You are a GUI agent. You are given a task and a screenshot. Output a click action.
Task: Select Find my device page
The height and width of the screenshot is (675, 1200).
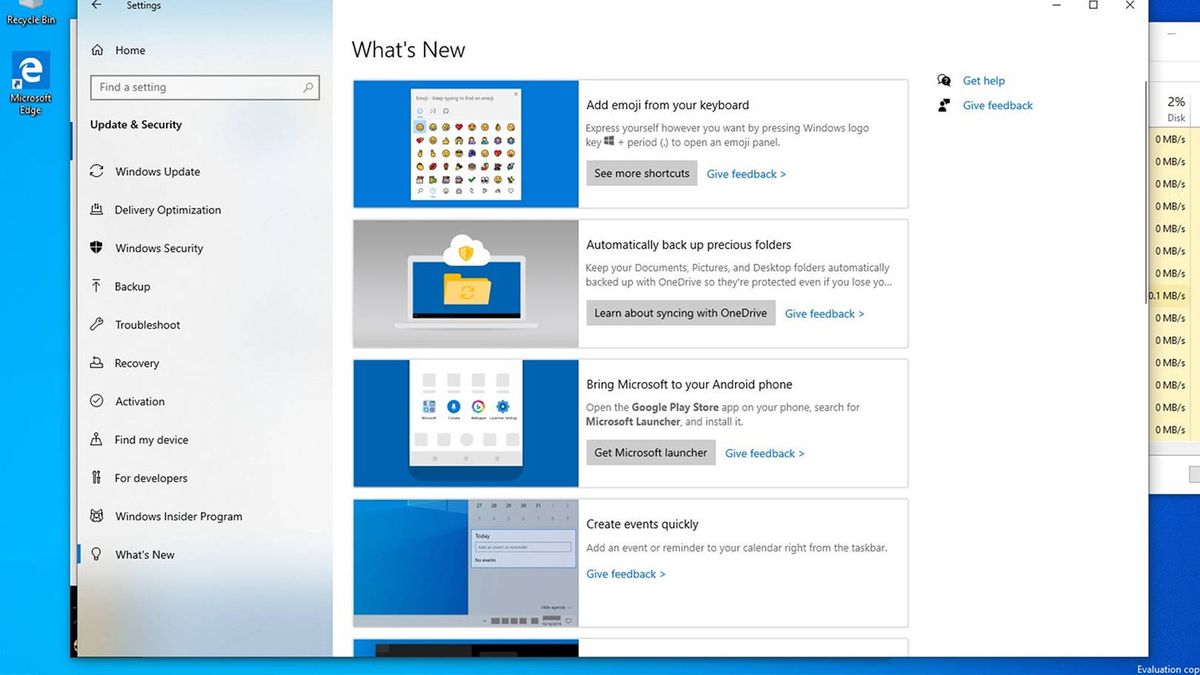coord(151,440)
